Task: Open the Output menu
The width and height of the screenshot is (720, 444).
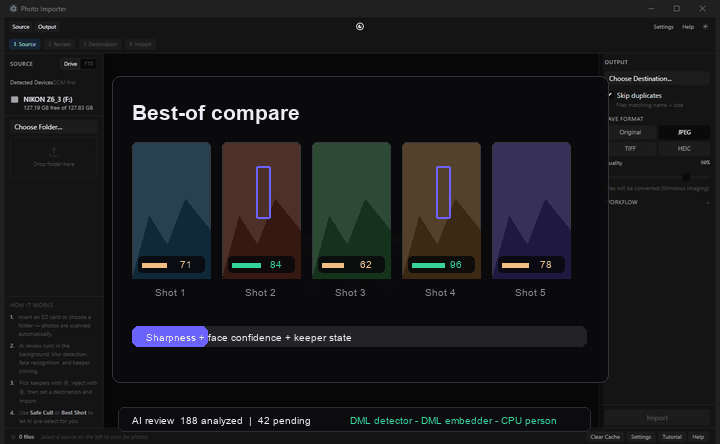Action: [x=47, y=27]
